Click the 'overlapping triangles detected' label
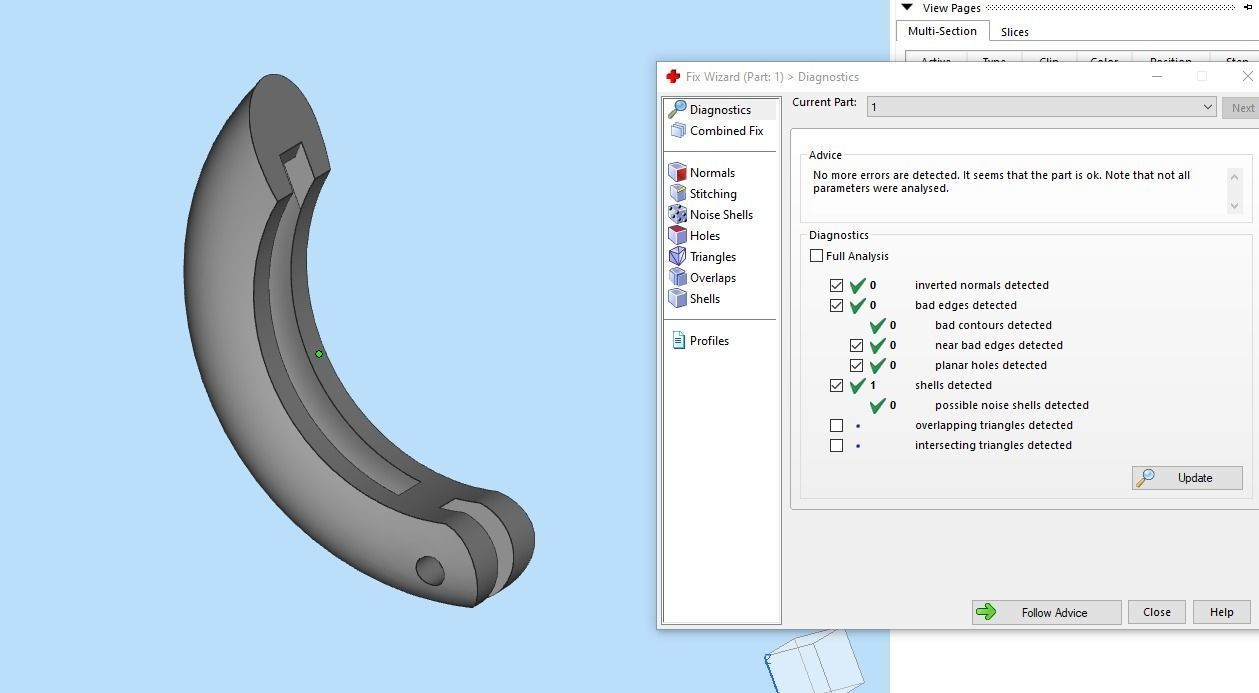The width and height of the screenshot is (1259, 693). (x=994, y=425)
